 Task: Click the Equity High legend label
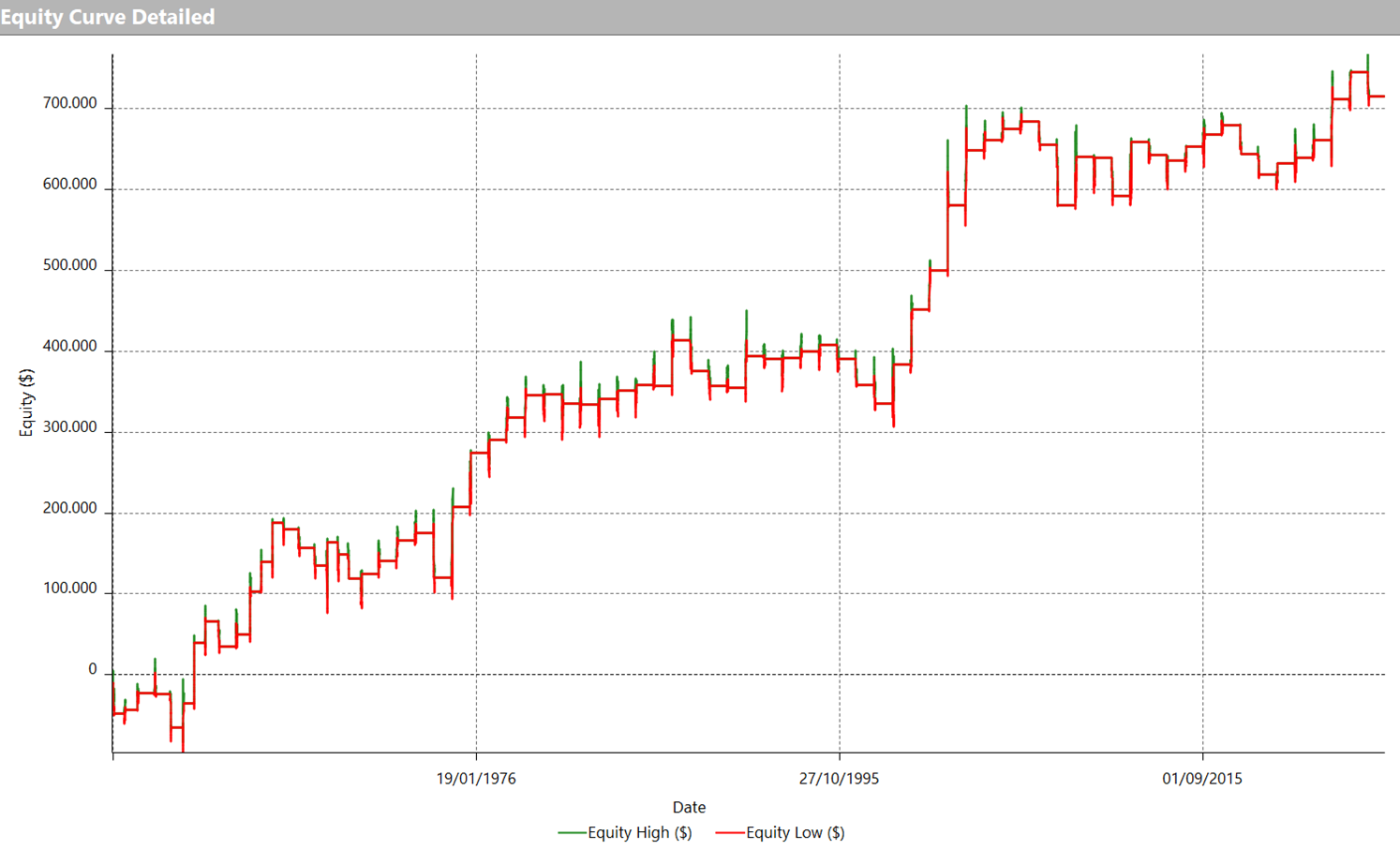(x=639, y=832)
